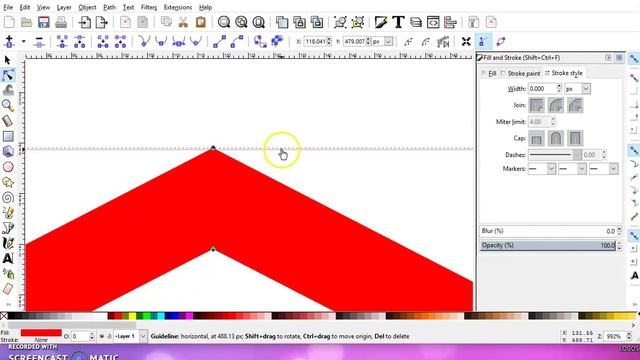Image resolution: width=640 pixels, height=360 pixels.
Task: Click the Import icon
Action: pyautogui.click(x=84, y=22)
